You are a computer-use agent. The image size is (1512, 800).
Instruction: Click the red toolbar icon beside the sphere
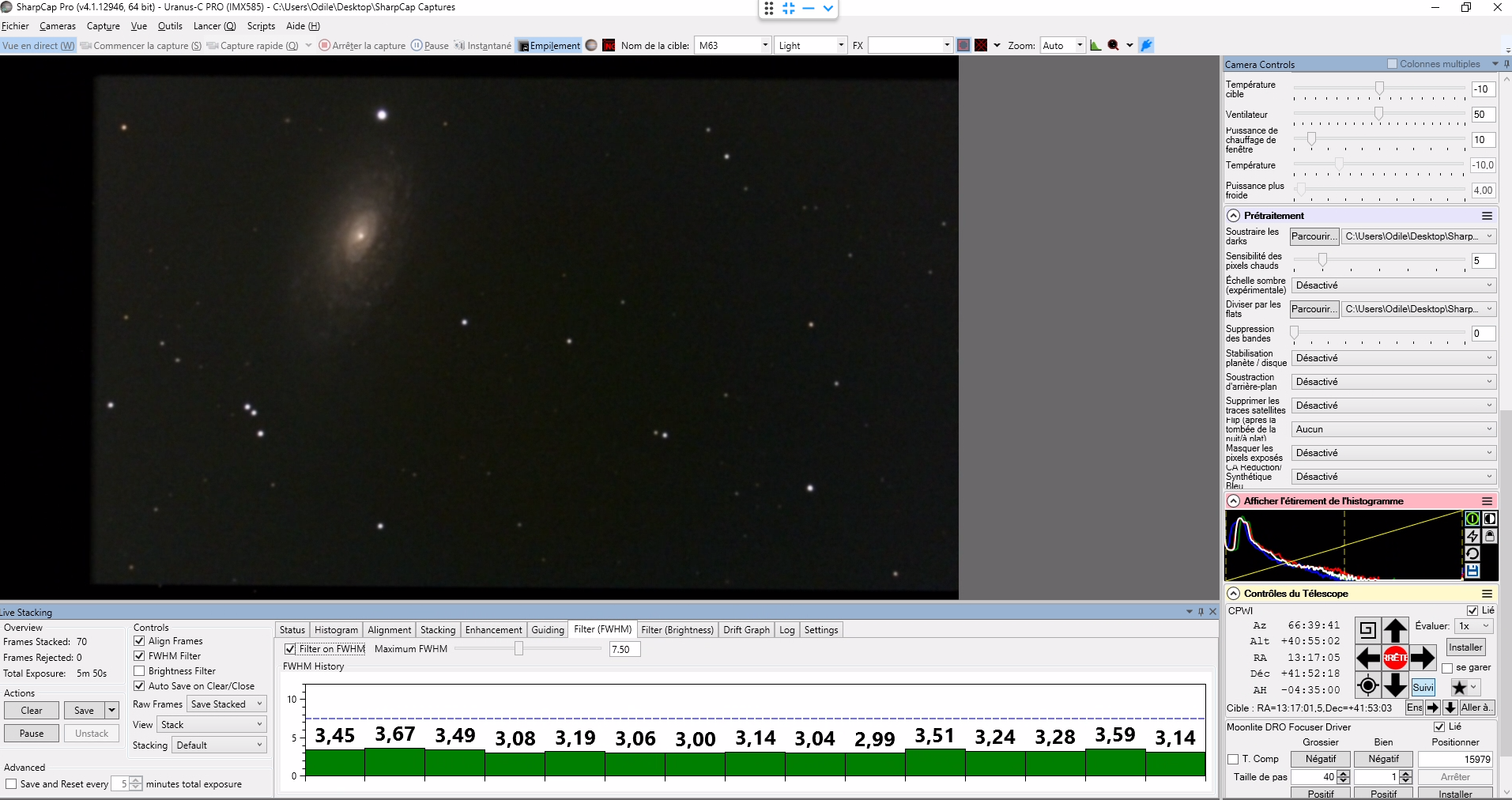click(x=609, y=45)
